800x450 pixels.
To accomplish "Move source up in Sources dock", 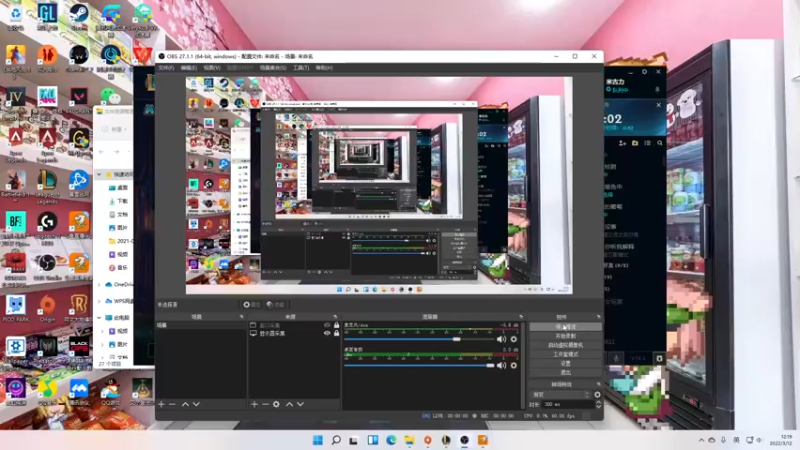I will click(289, 404).
